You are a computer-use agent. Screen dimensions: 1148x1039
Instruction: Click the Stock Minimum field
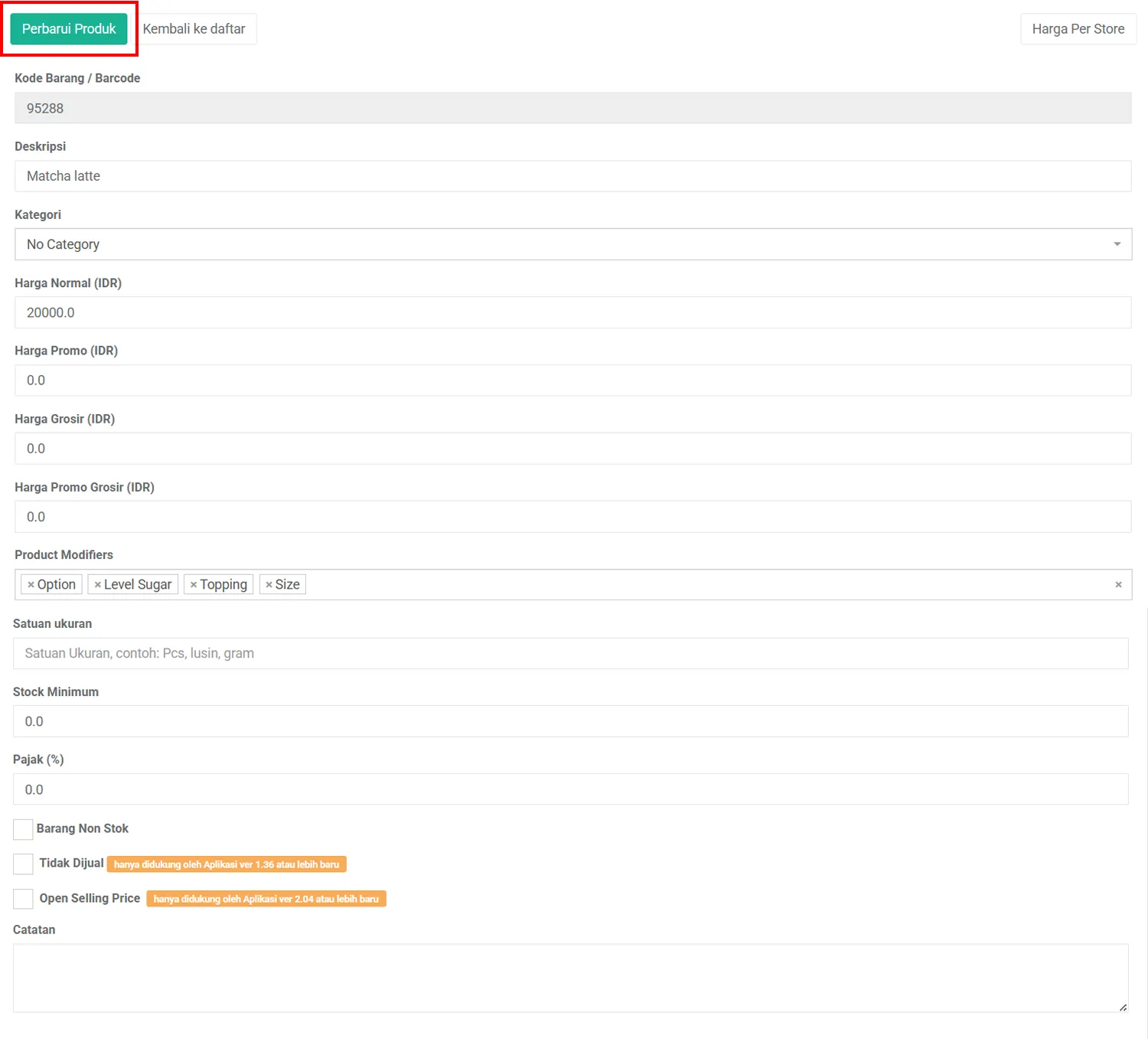tap(570, 721)
